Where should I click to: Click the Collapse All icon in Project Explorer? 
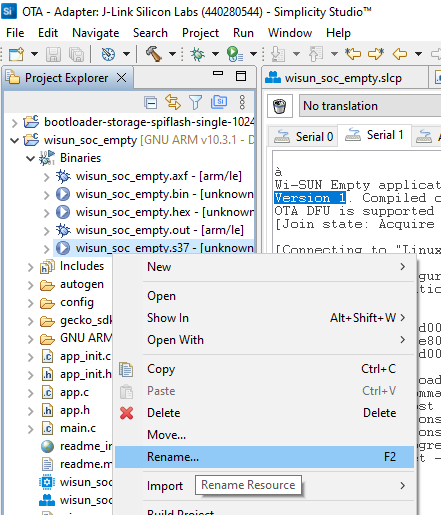[x=150, y=102]
